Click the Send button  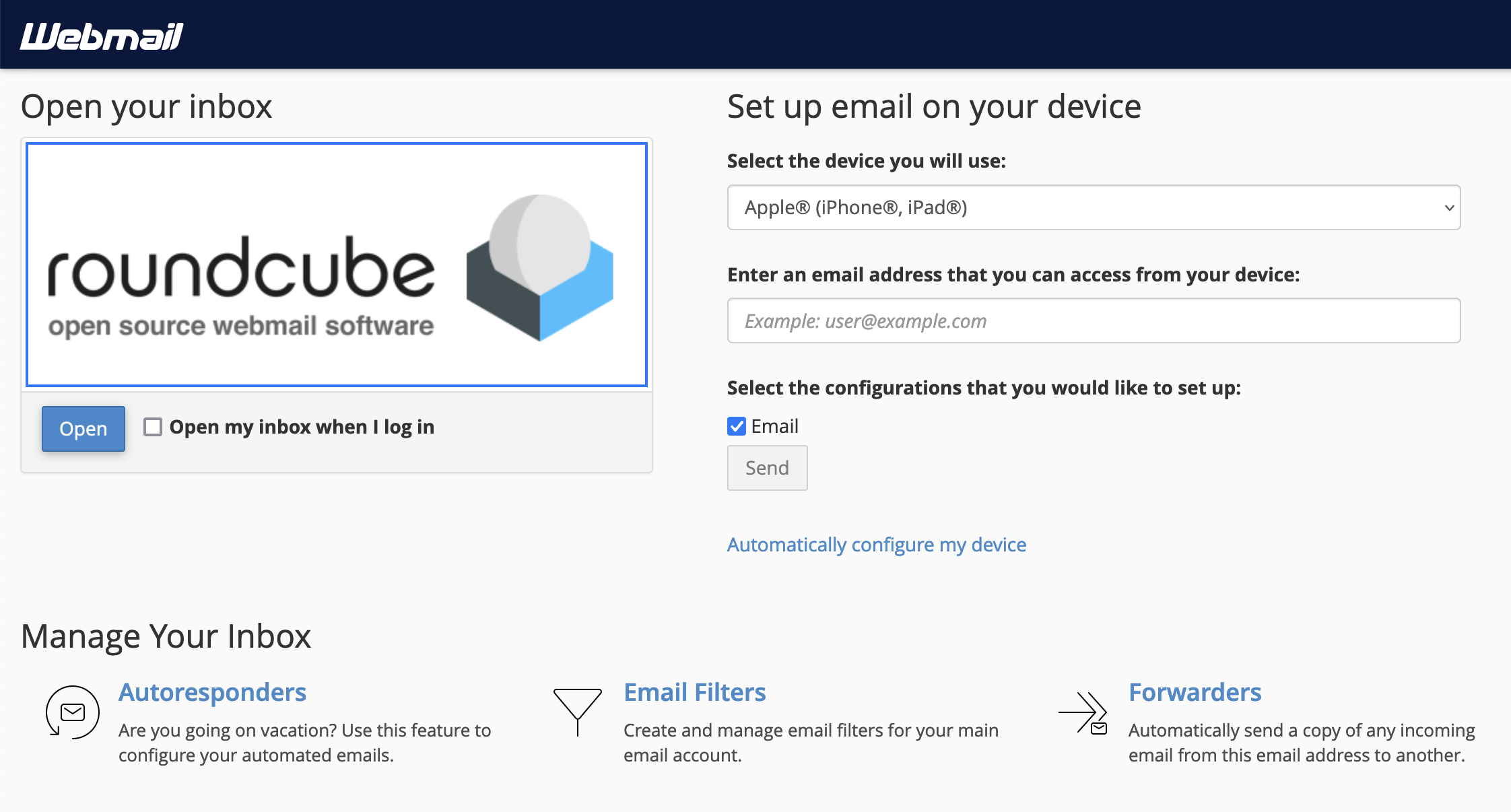point(767,468)
